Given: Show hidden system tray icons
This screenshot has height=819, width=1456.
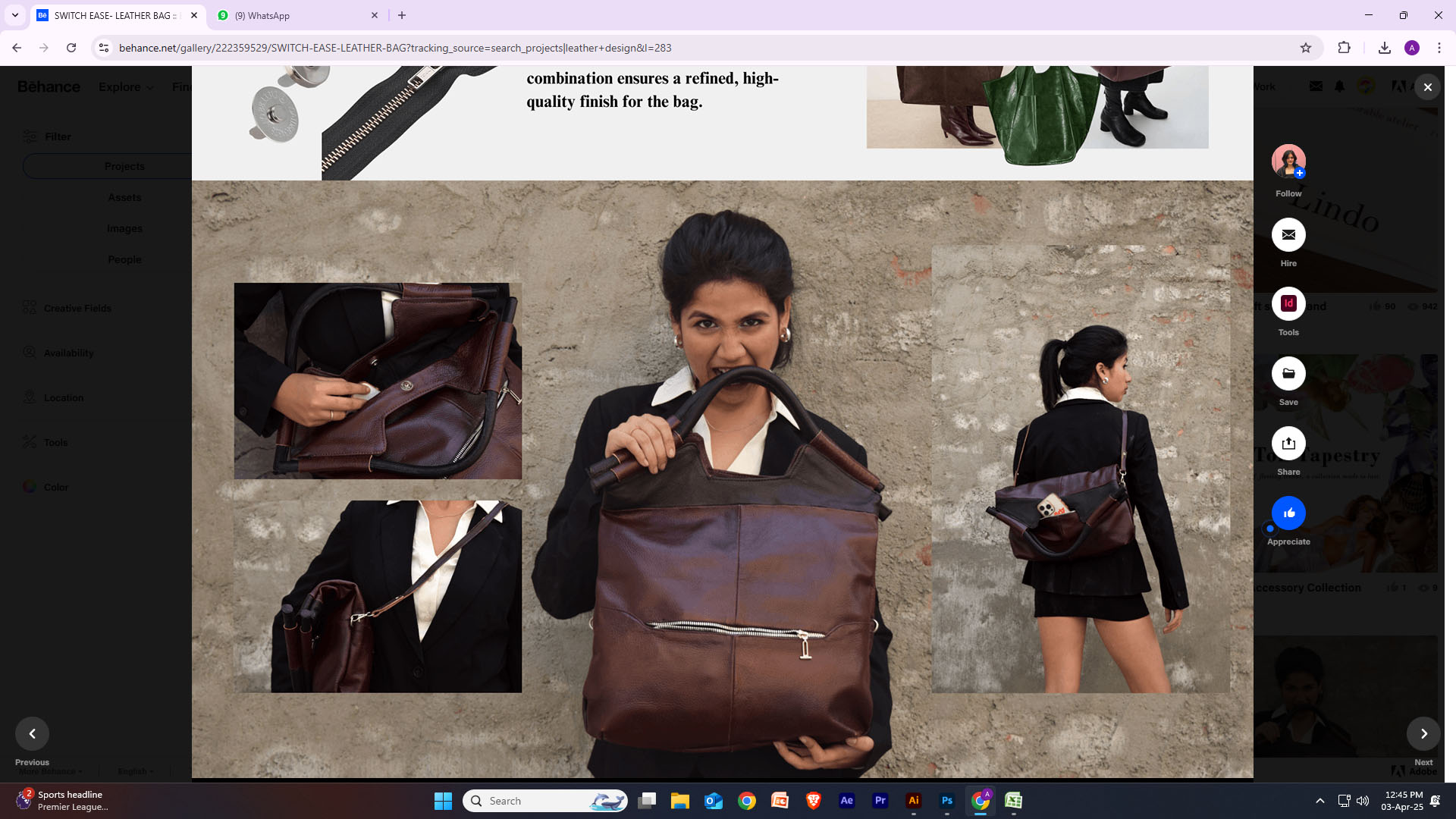Looking at the screenshot, I should [1320, 801].
